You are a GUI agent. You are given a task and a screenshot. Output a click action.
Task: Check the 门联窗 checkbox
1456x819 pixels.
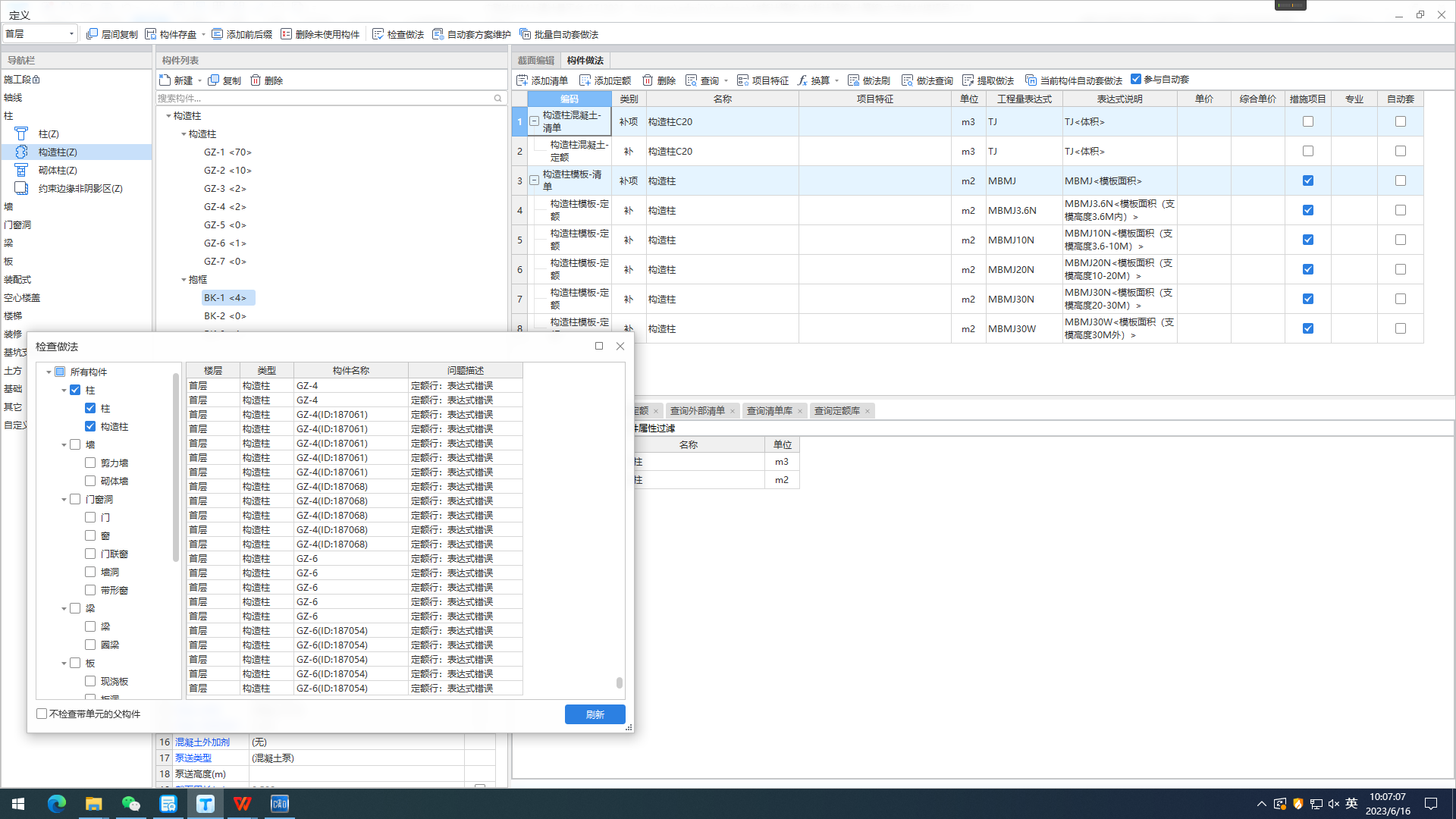coord(90,554)
